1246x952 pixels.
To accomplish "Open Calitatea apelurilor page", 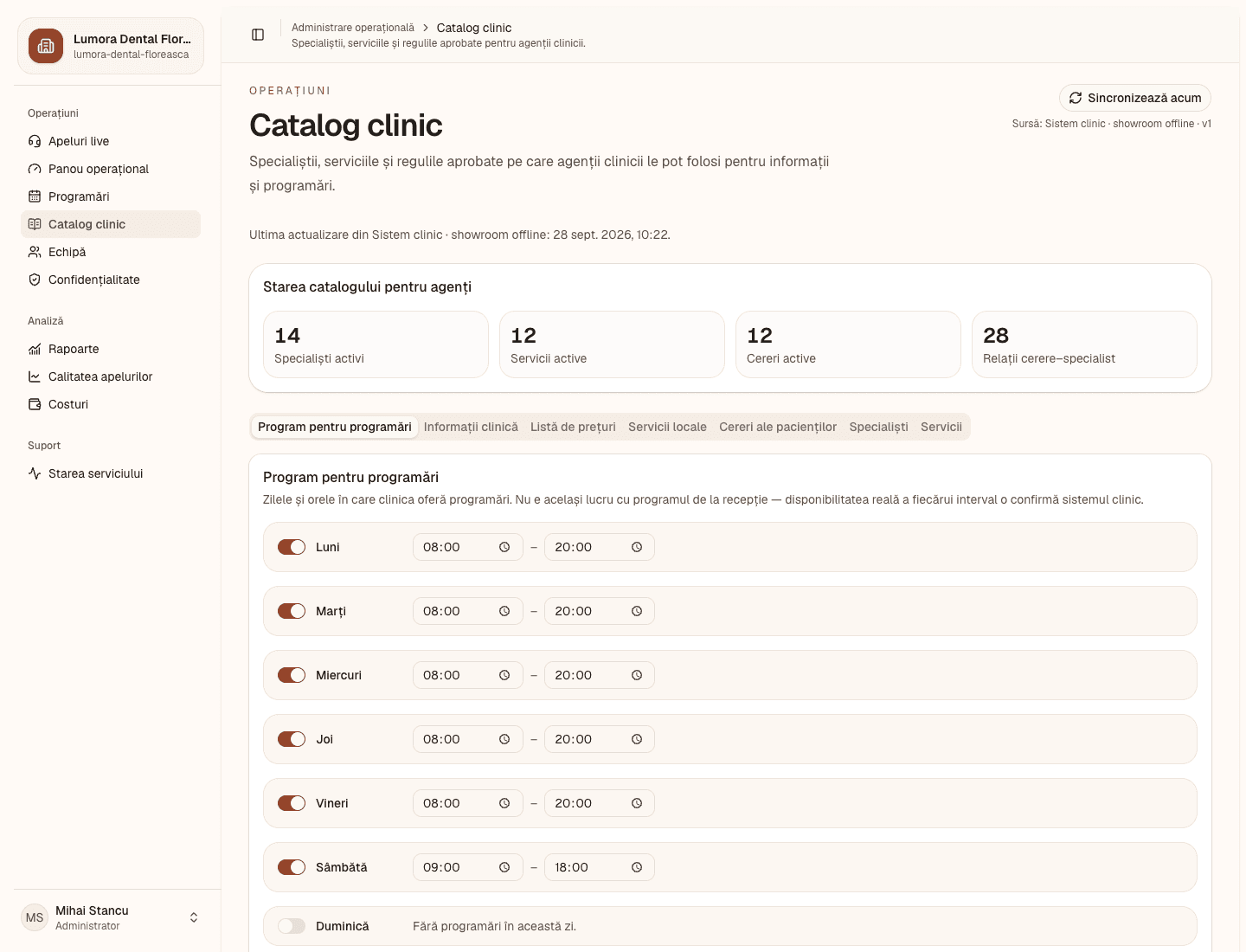I will pyautogui.click(x=111, y=376).
